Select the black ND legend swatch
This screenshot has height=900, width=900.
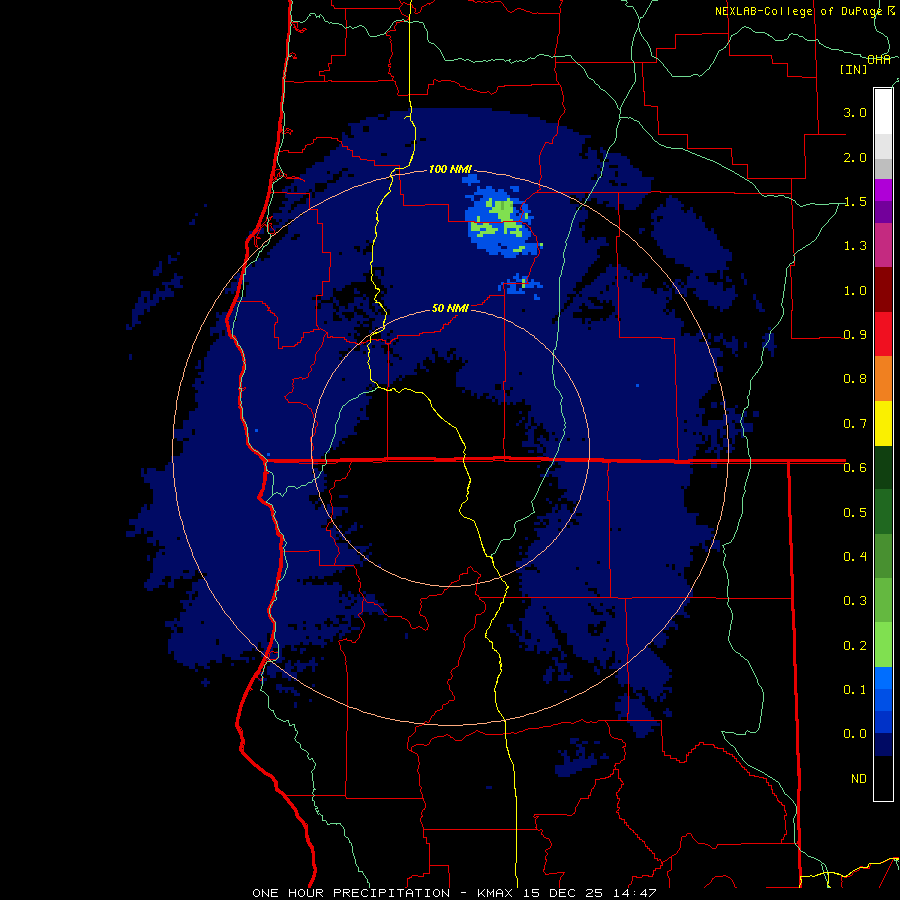tap(883, 778)
